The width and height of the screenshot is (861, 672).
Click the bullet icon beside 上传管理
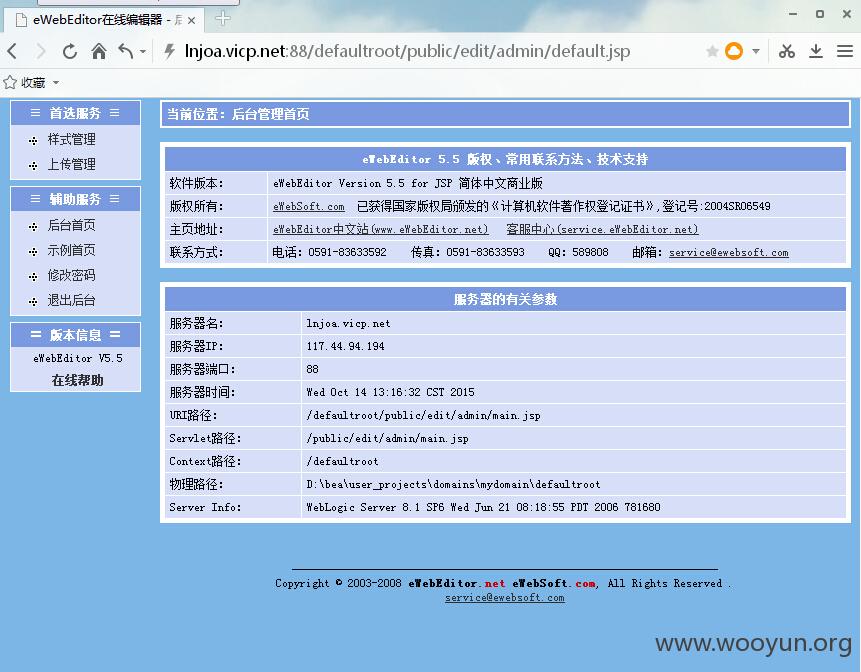pyautogui.click(x=33, y=166)
